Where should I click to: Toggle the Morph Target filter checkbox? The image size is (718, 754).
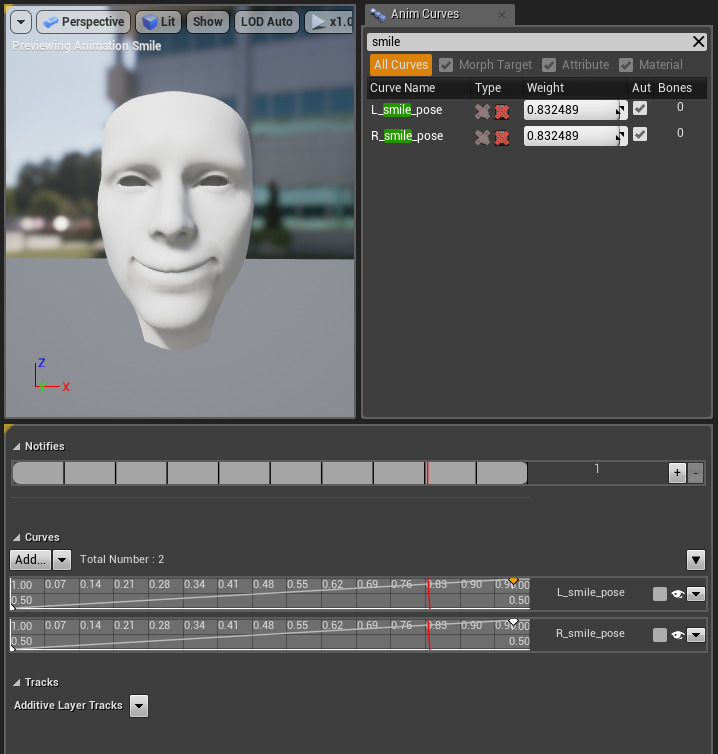pyautogui.click(x=446, y=65)
